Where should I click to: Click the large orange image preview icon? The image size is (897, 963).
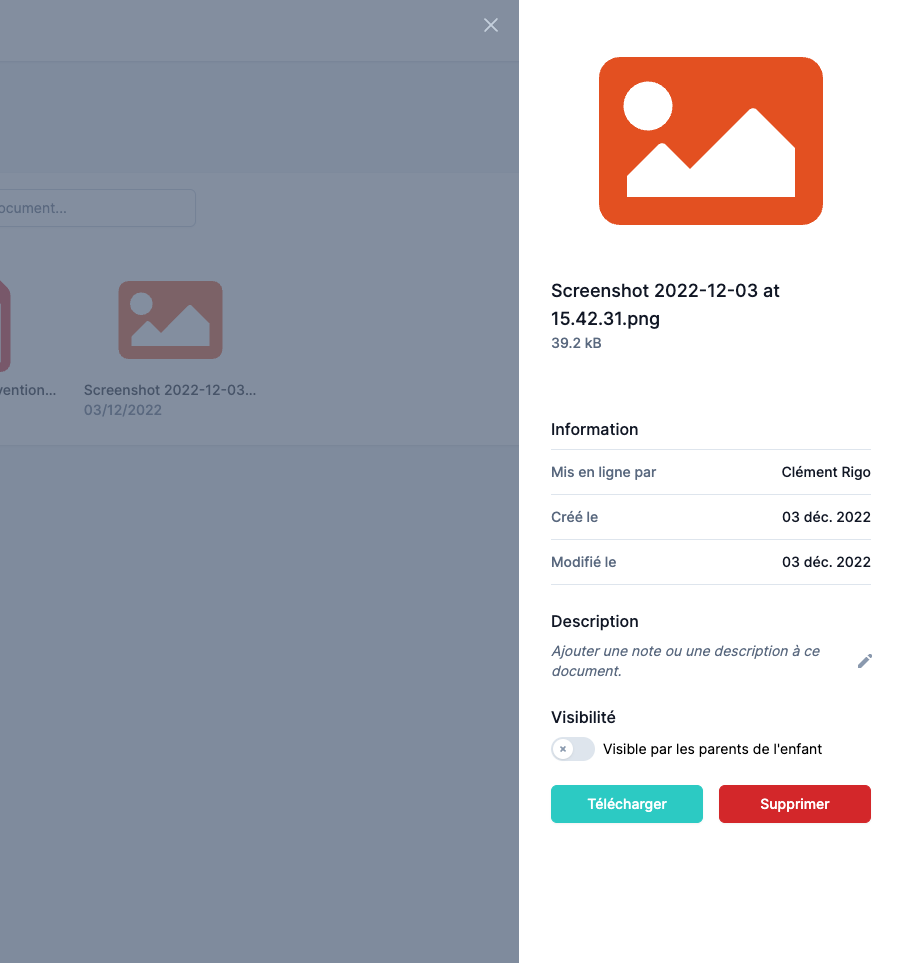point(710,141)
